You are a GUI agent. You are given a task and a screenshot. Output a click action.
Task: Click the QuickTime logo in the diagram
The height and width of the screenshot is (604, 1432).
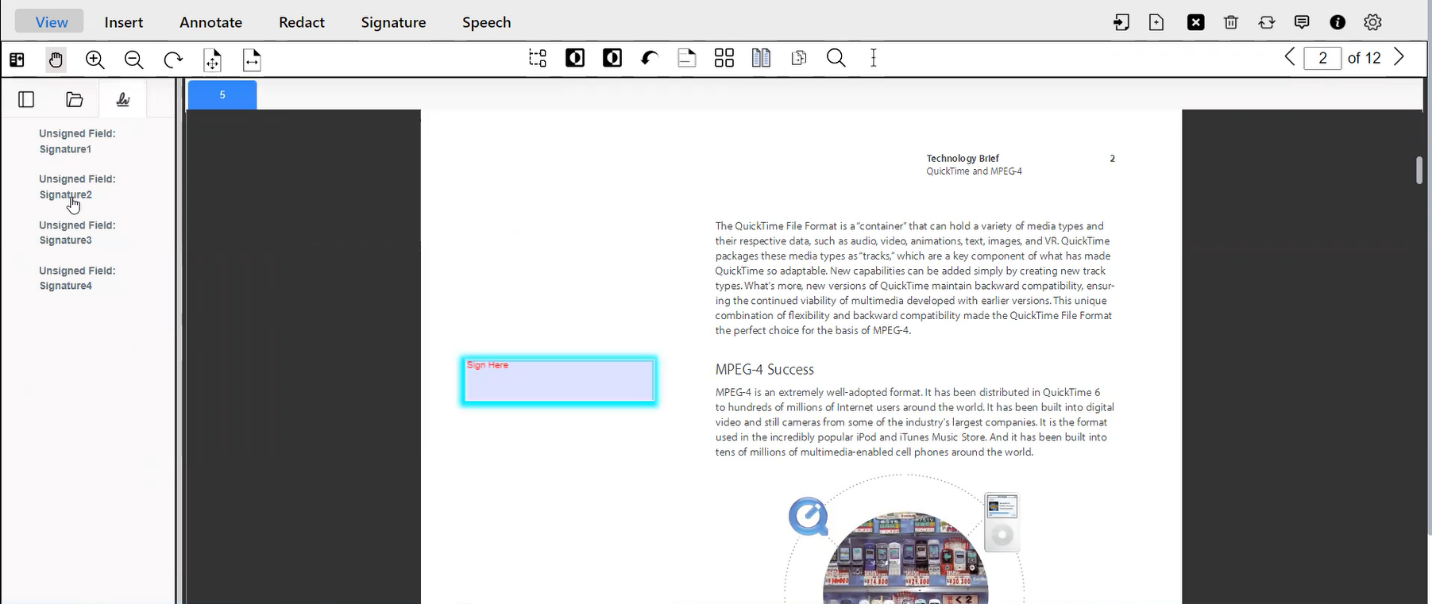(808, 517)
